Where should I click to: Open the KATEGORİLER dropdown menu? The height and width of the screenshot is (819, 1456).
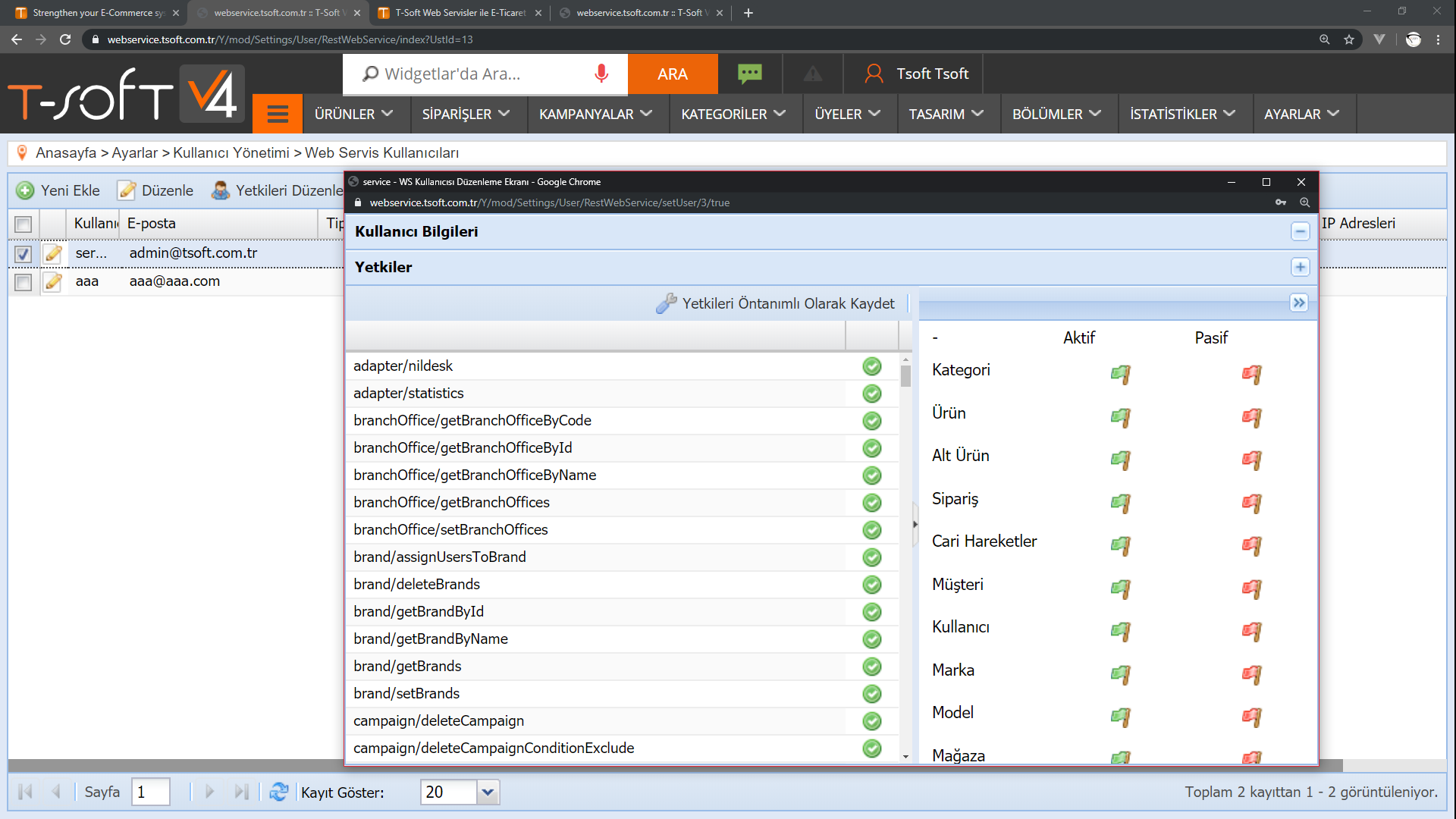click(x=733, y=114)
